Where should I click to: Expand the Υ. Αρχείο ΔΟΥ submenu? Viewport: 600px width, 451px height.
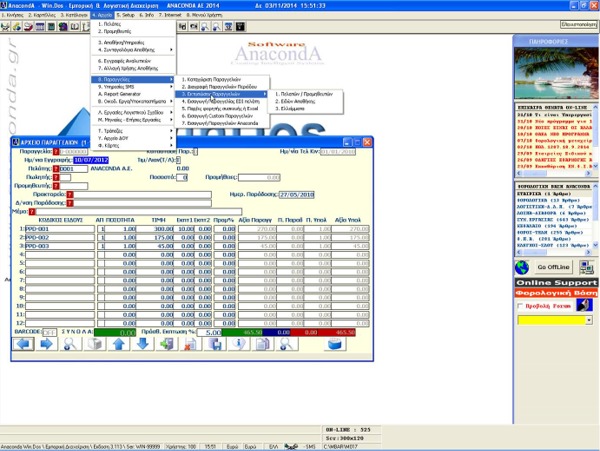(134, 138)
